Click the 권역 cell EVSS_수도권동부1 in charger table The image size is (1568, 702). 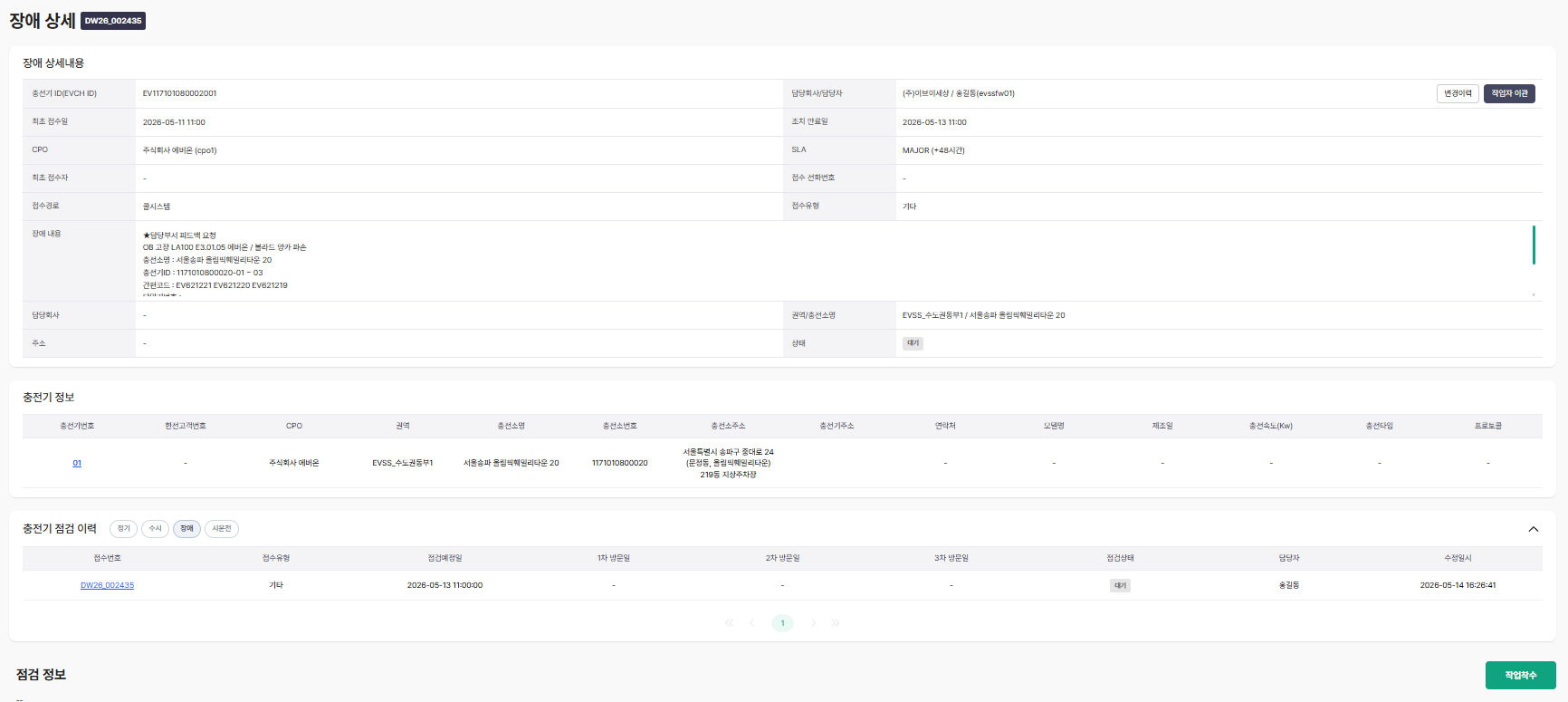(402, 463)
